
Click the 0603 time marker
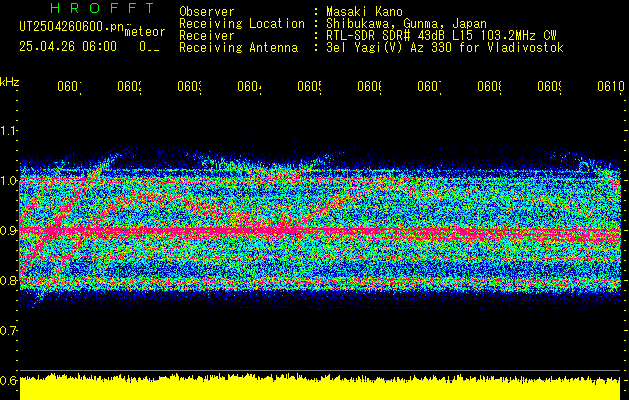coord(189,86)
